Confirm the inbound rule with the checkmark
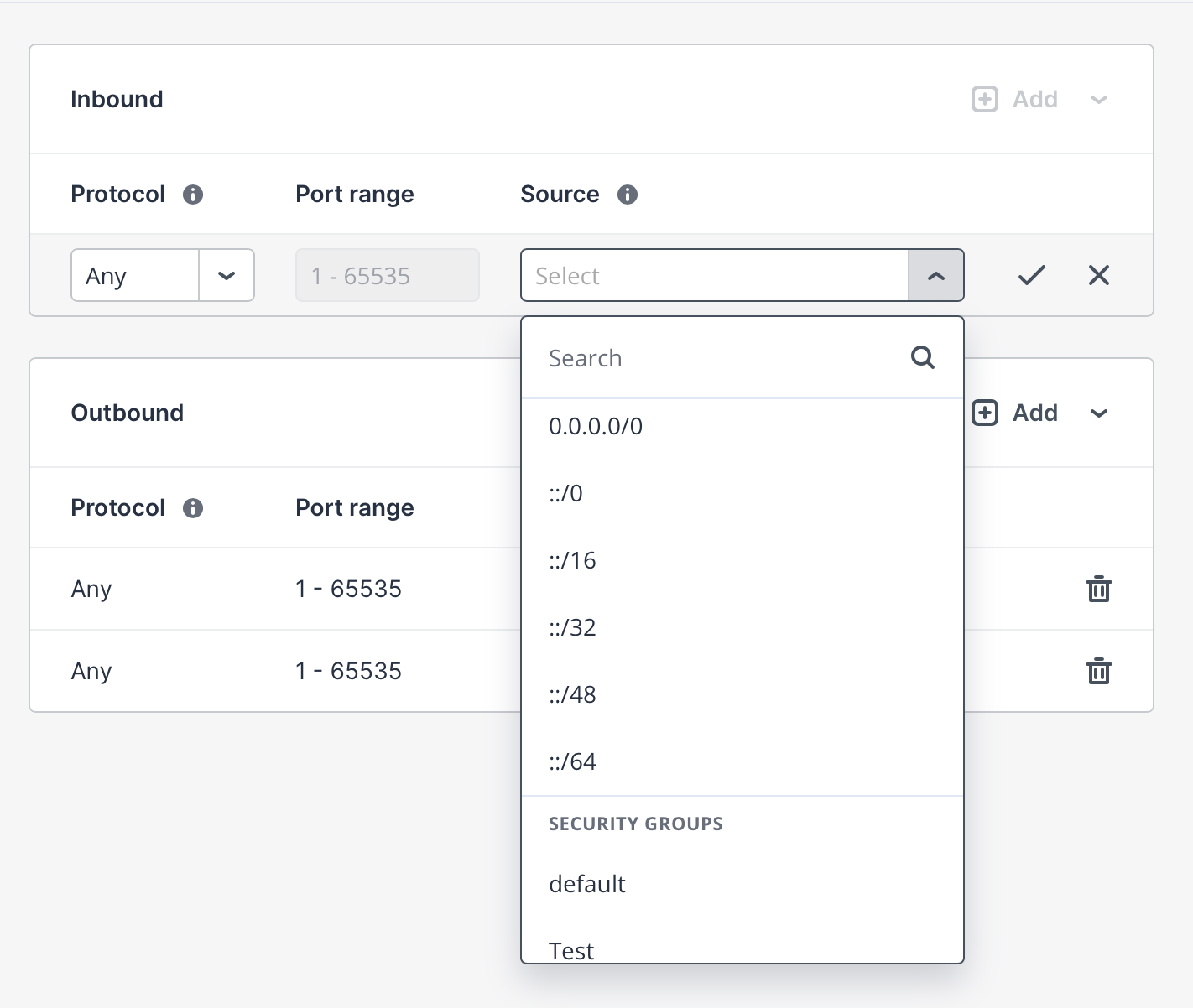1193x1008 pixels. tap(1031, 275)
